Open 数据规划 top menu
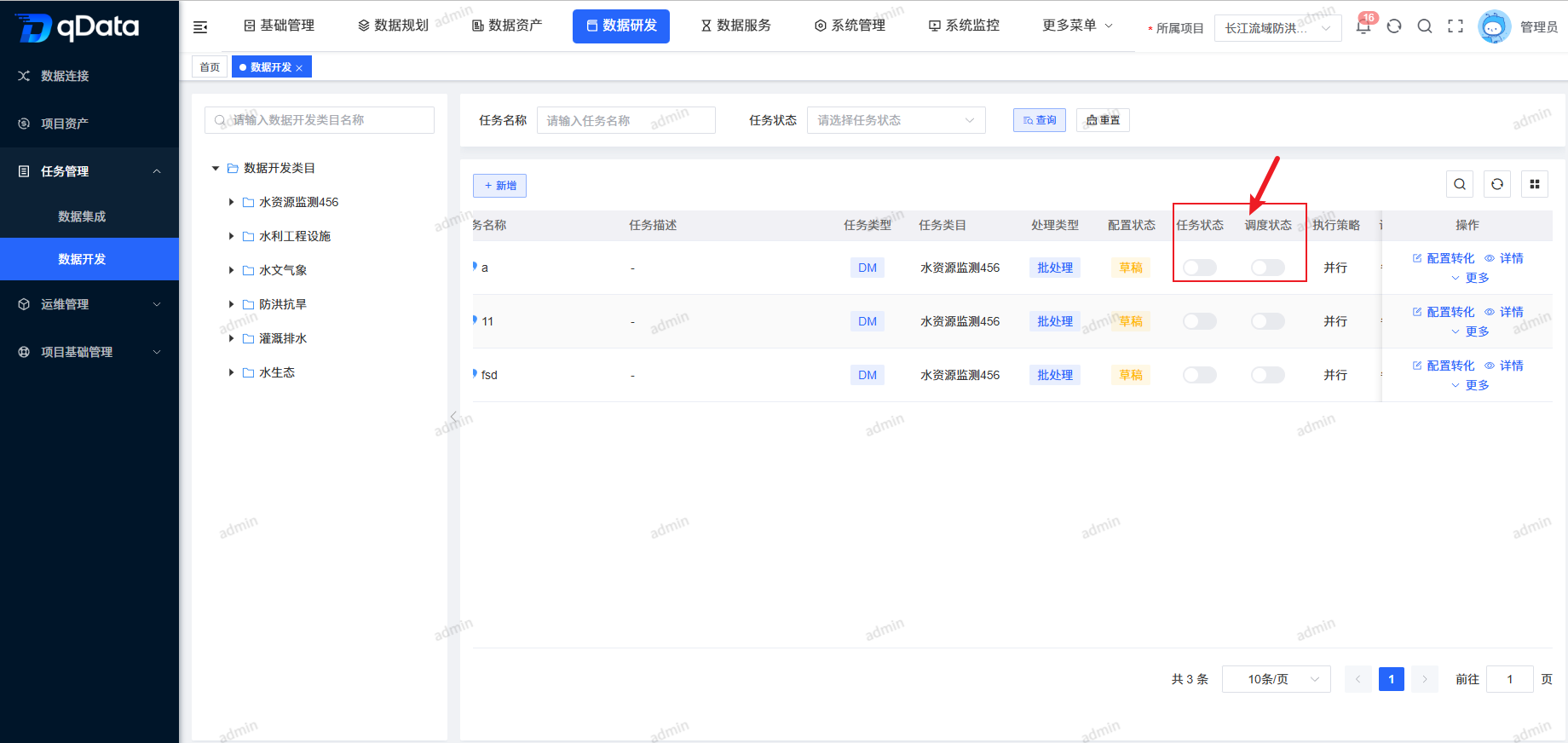This screenshot has width=1568, height=743. [393, 26]
